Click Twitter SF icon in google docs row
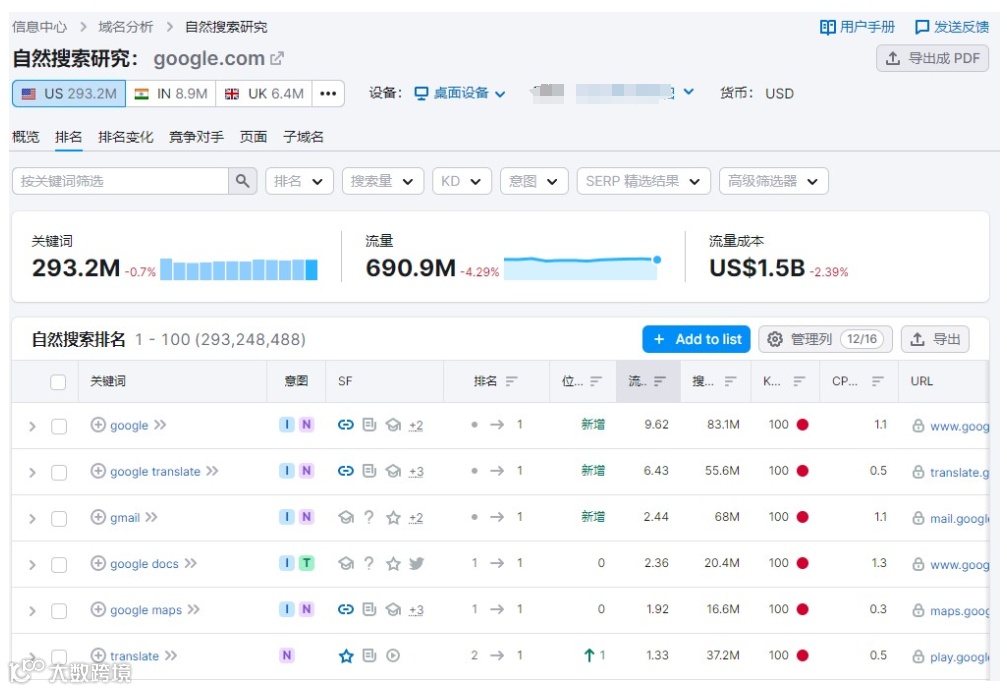This screenshot has height=691, width=1007. tap(416, 563)
